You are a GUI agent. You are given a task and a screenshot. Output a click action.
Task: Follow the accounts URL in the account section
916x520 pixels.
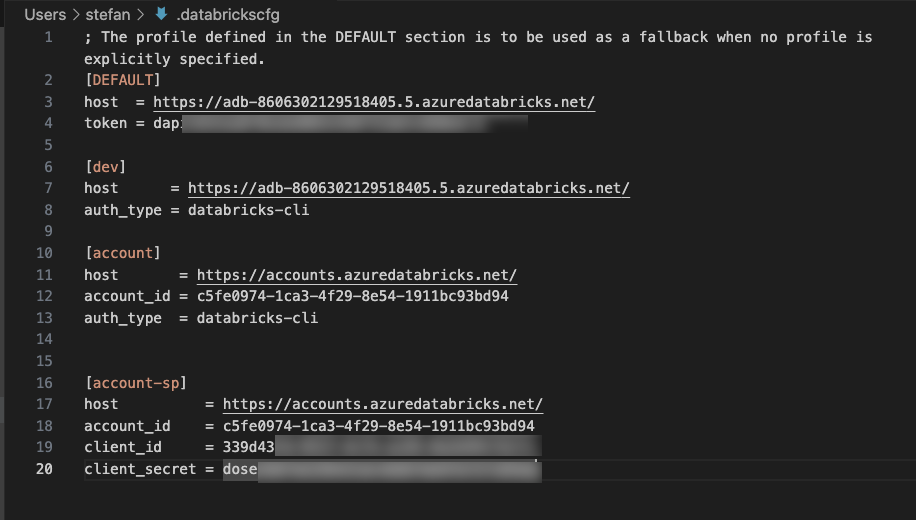coord(357,275)
